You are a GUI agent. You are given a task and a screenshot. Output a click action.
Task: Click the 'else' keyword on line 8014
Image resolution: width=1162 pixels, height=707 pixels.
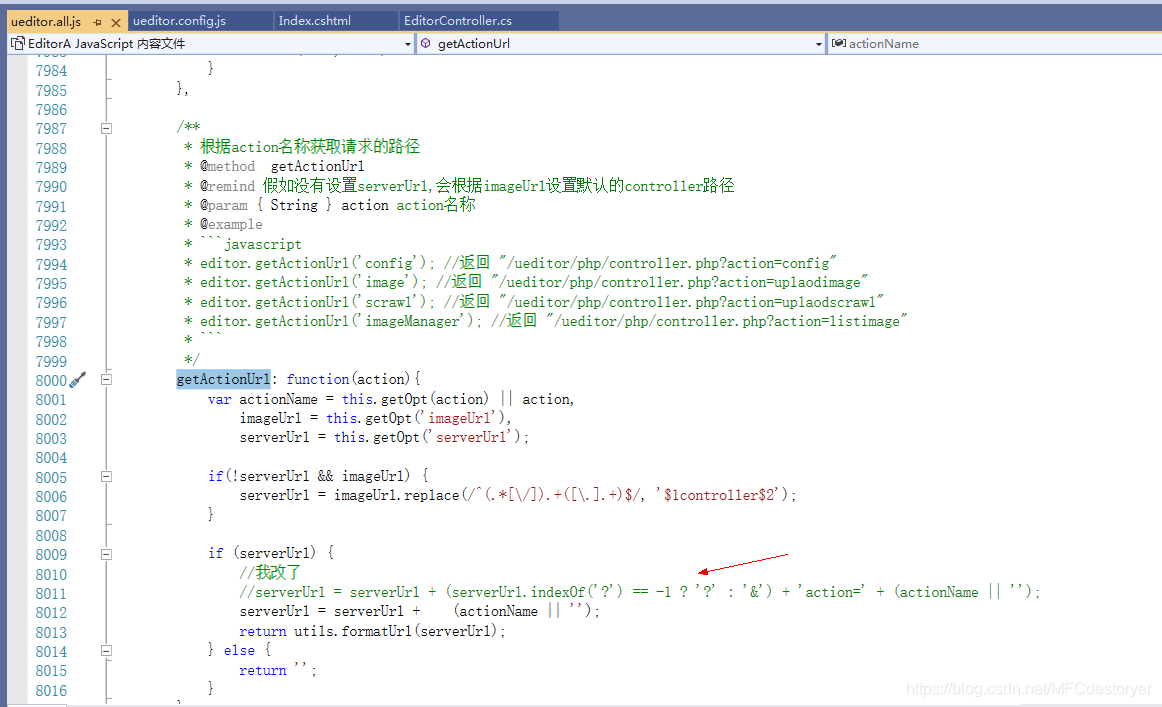coord(239,650)
